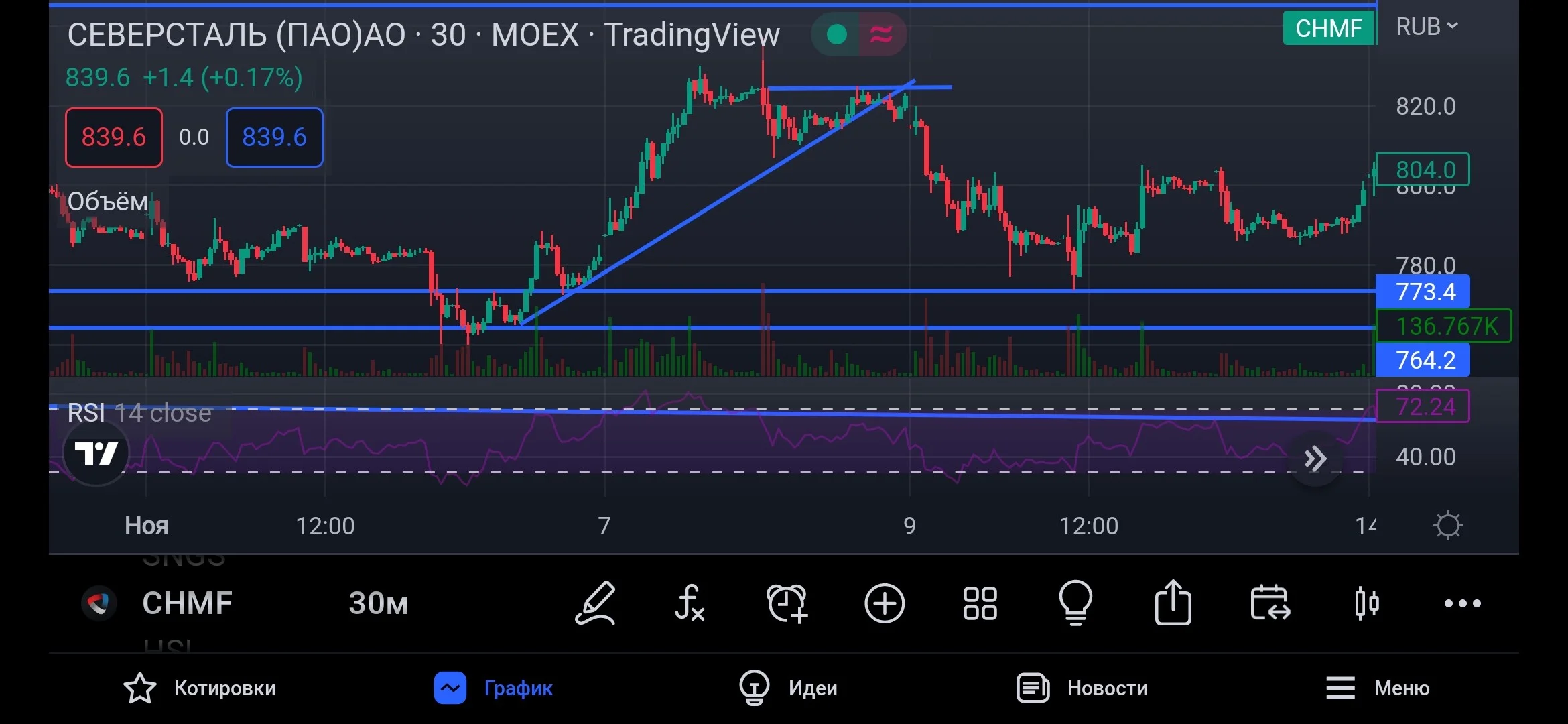The width and height of the screenshot is (1568, 724).
Task: Open the go-to-date calendar icon
Action: coord(1270,603)
